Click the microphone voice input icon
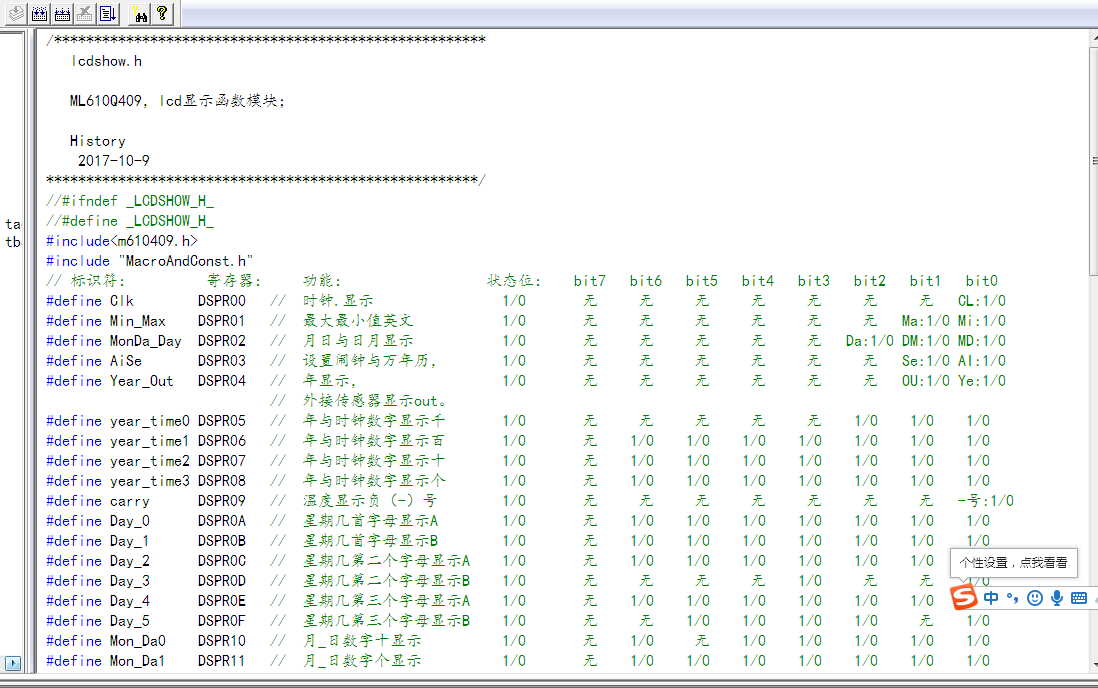Viewport: 1098px width, 688px height. point(1057,598)
